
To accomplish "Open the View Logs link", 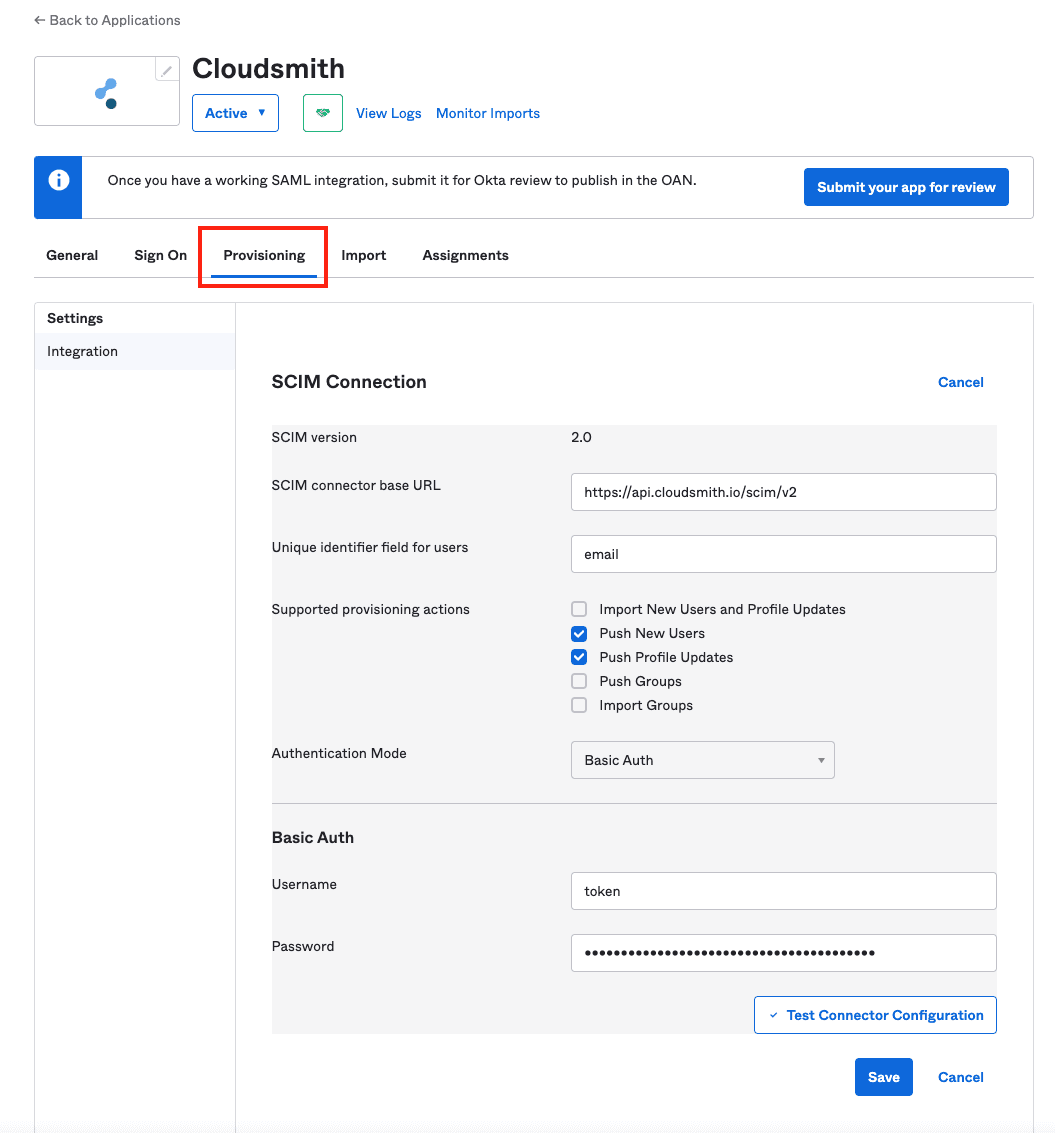I will [x=388, y=113].
